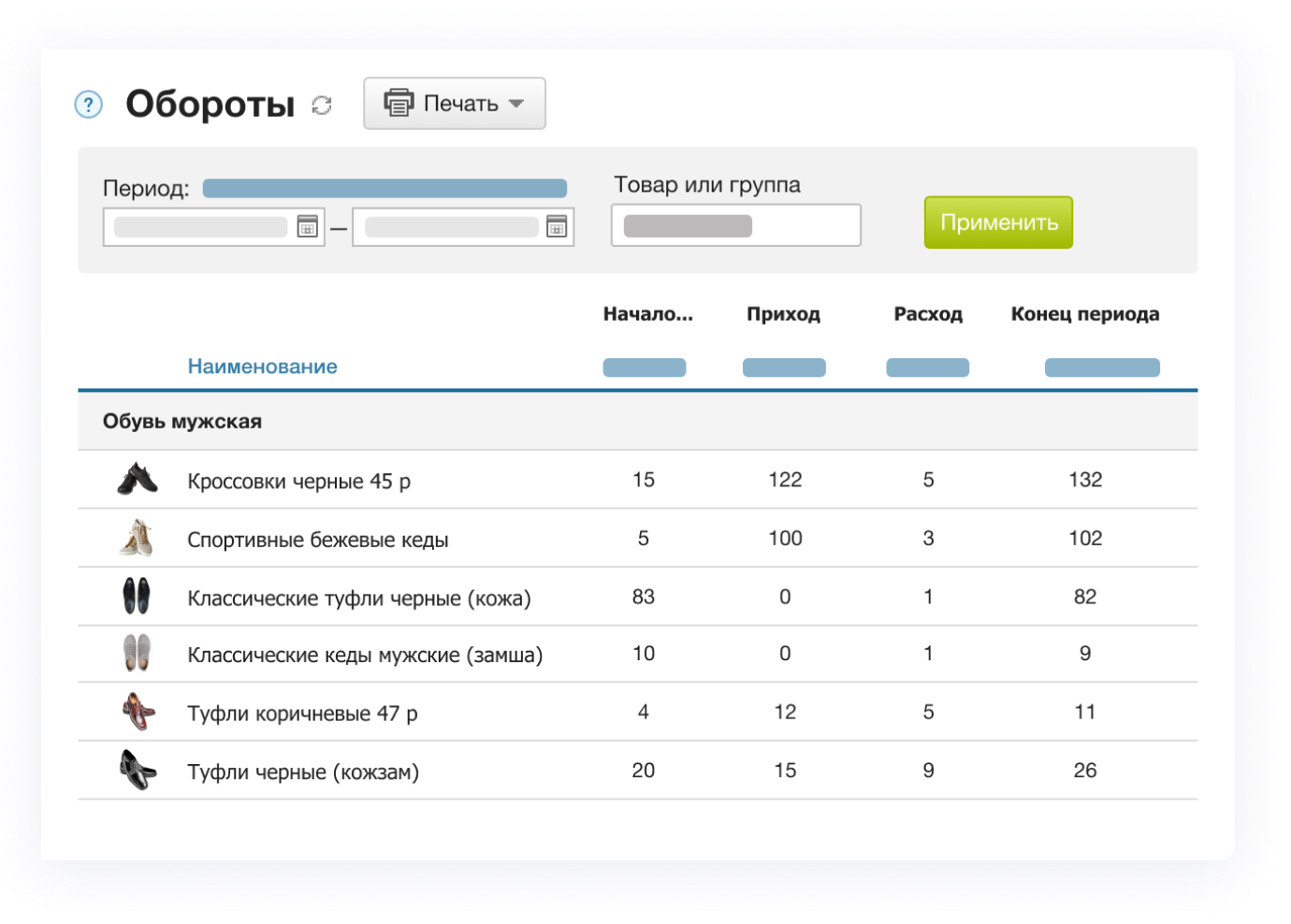Sort by the Наименование column header
Screen dimensions: 1291x924
(262, 367)
